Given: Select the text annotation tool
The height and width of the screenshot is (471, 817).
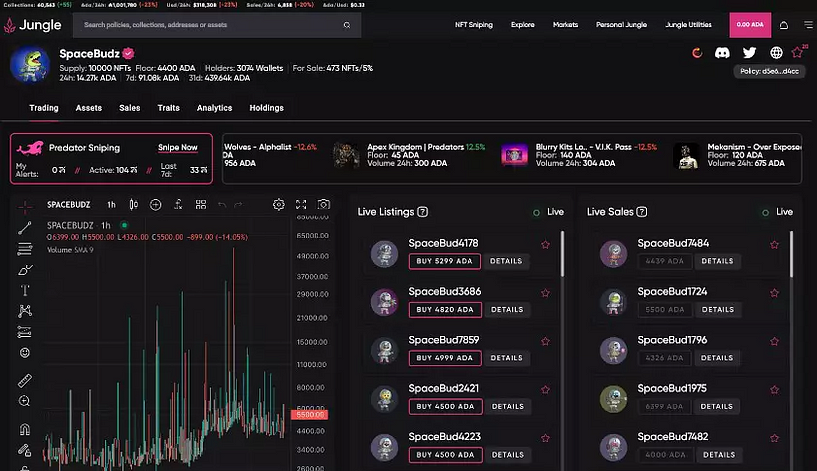Looking at the screenshot, I should pyautogui.click(x=24, y=290).
